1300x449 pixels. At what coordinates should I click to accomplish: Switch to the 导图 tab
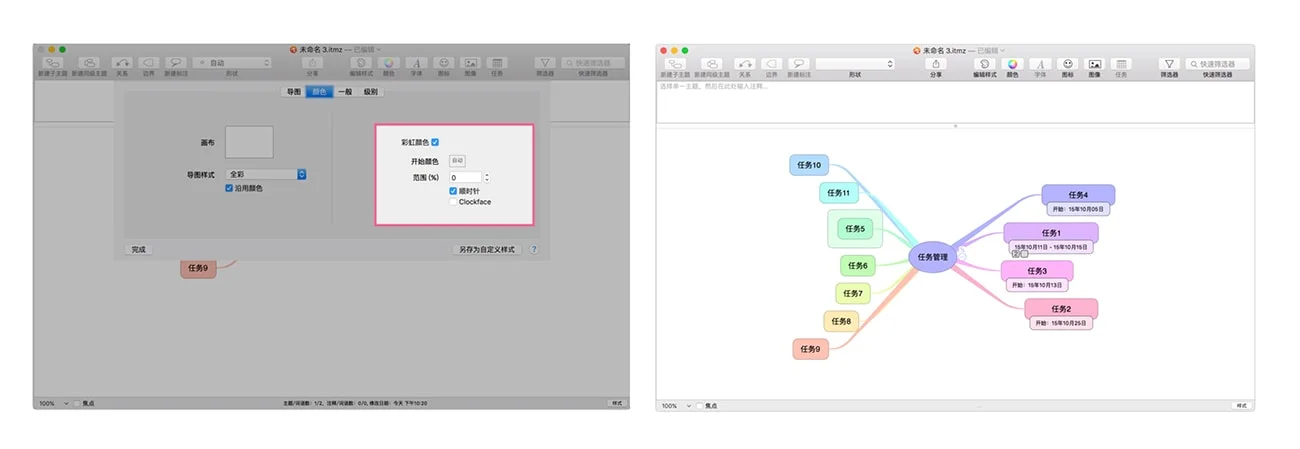[x=293, y=92]
